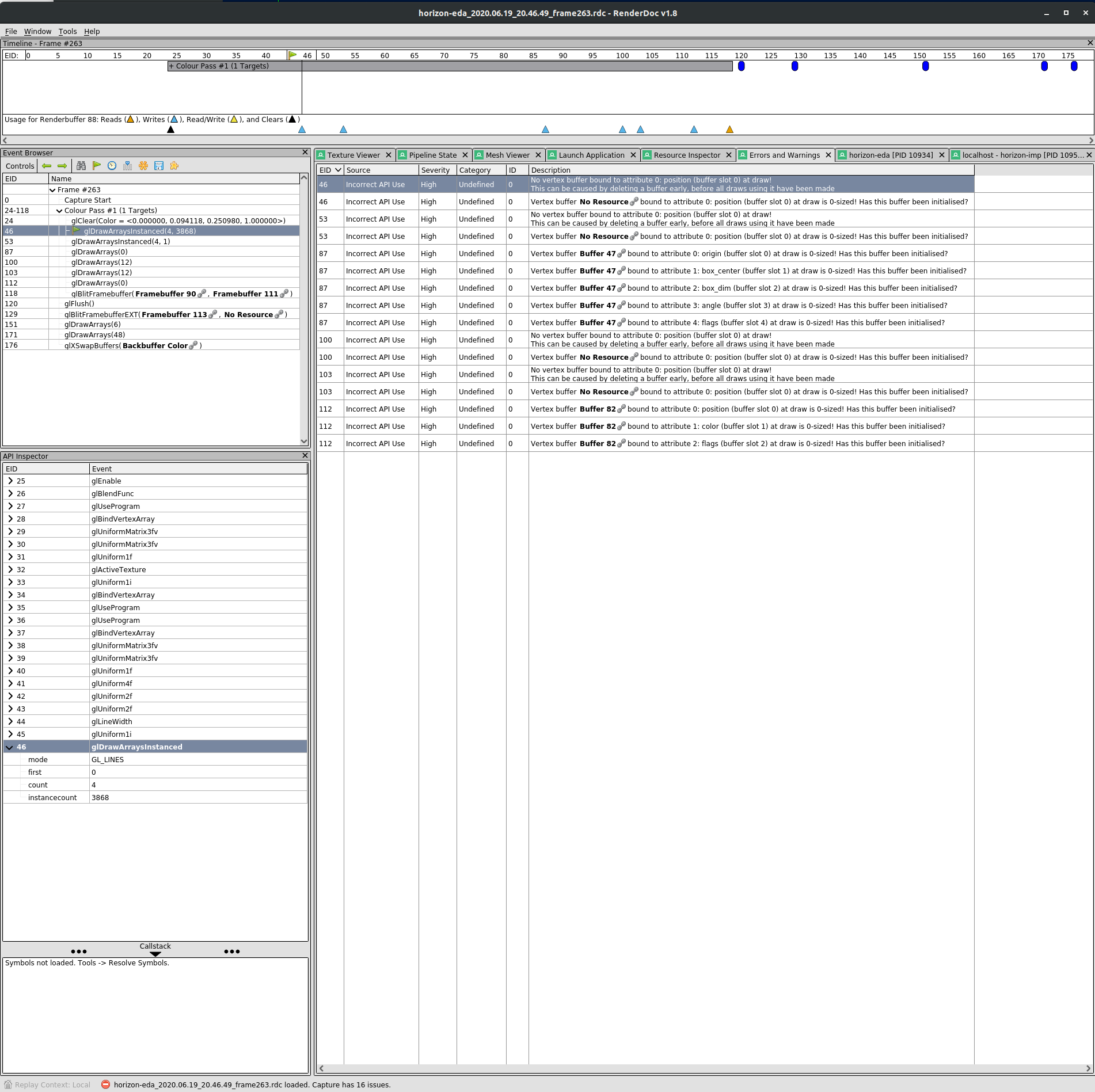Click the orange asterisk icon in Event Browser controls

(x=143, y=166)
